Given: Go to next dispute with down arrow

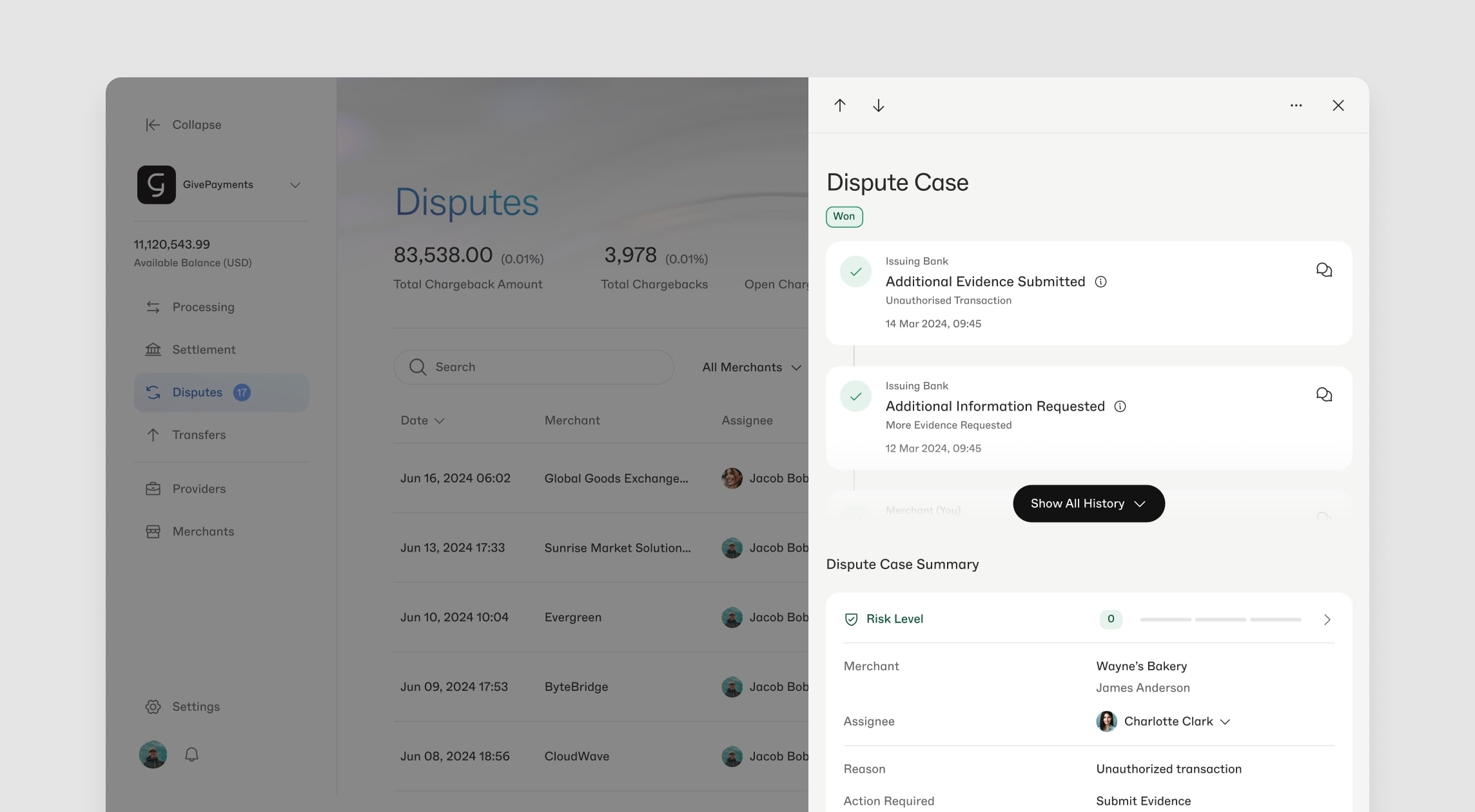Looking at the screenshot, I should pyautogui.click(x=878, y=106).
